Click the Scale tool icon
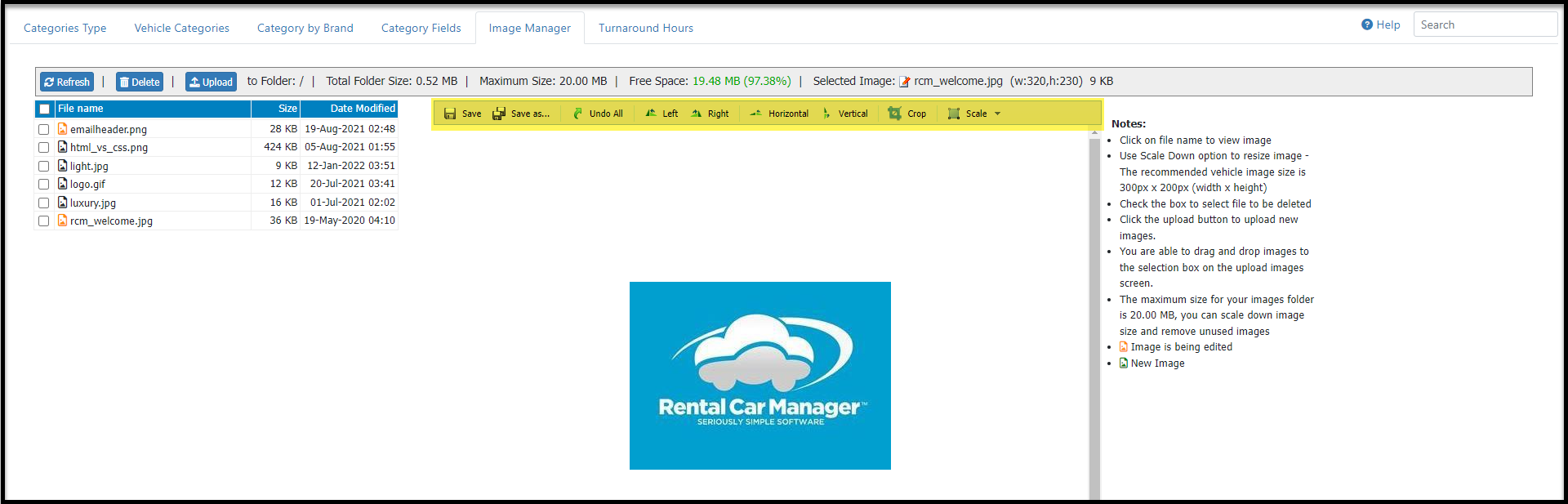This screenshot has width=1568, height=504. (954, 114)
